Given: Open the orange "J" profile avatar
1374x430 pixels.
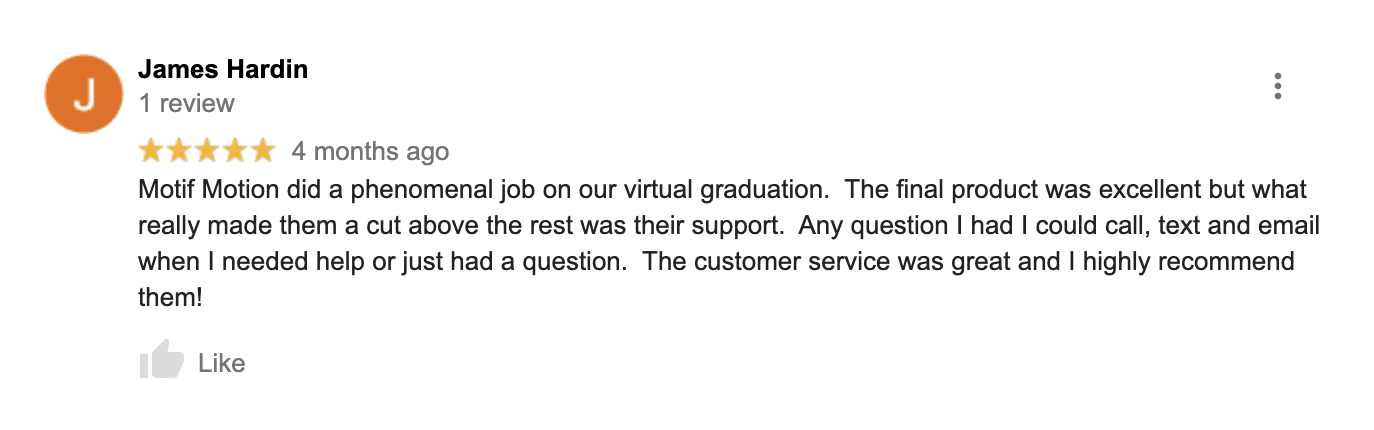Looking at the screenshot, I should click(x=85, y=94).
